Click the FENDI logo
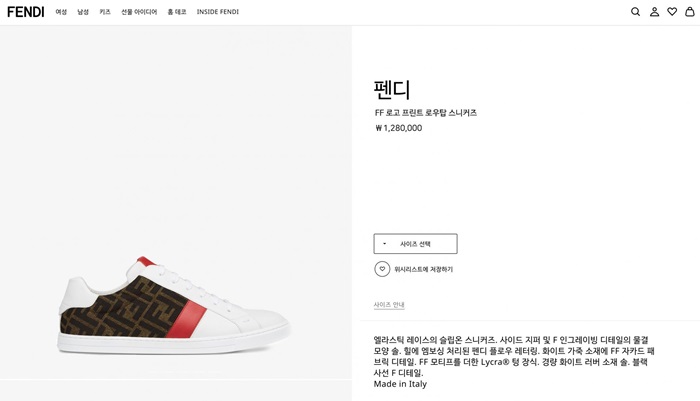Image resolution: width=700 pixels, height=401 pixels. (26, 12)
